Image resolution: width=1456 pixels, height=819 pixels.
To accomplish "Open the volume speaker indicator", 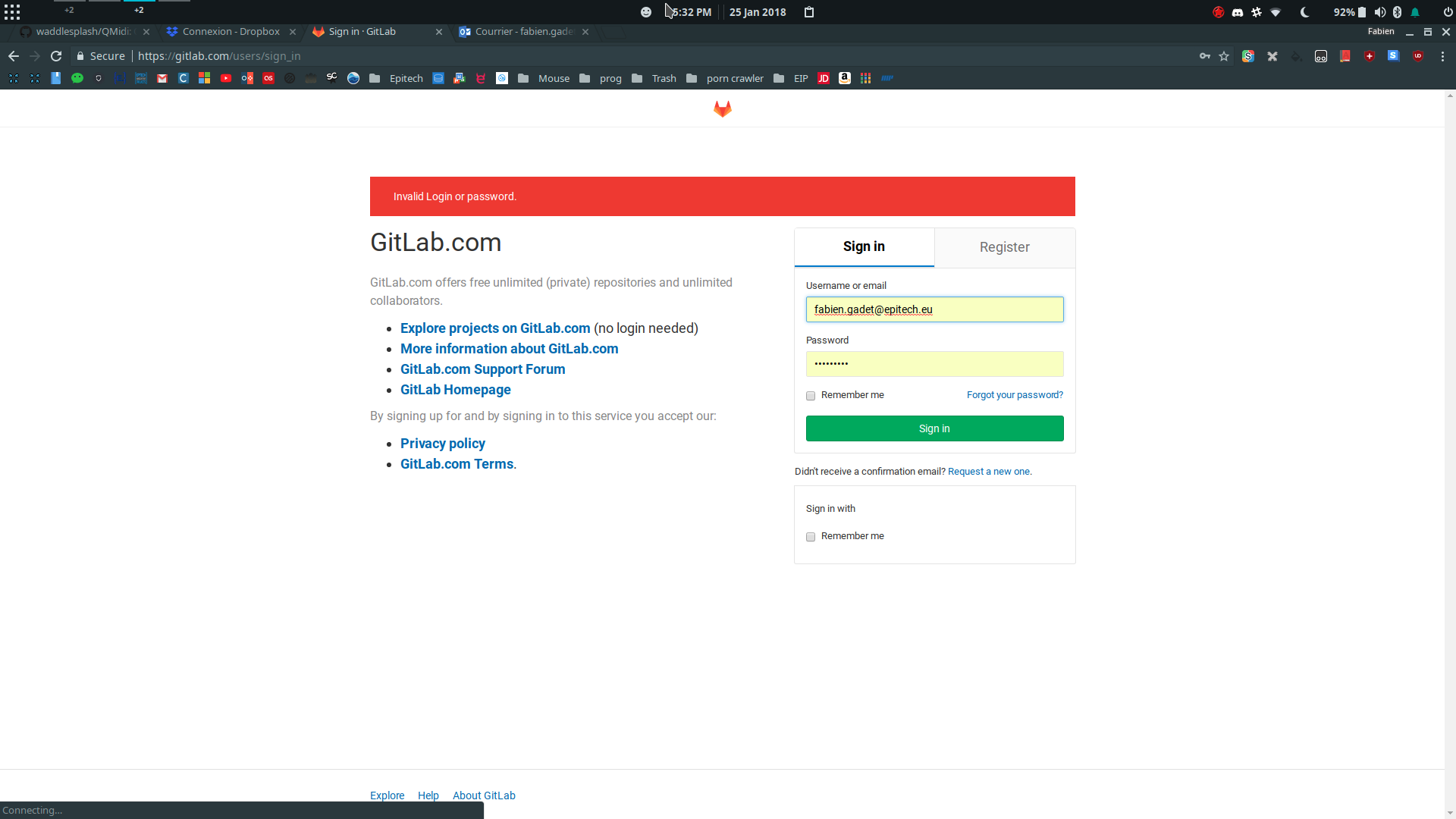I will (x=1380, y=12).
